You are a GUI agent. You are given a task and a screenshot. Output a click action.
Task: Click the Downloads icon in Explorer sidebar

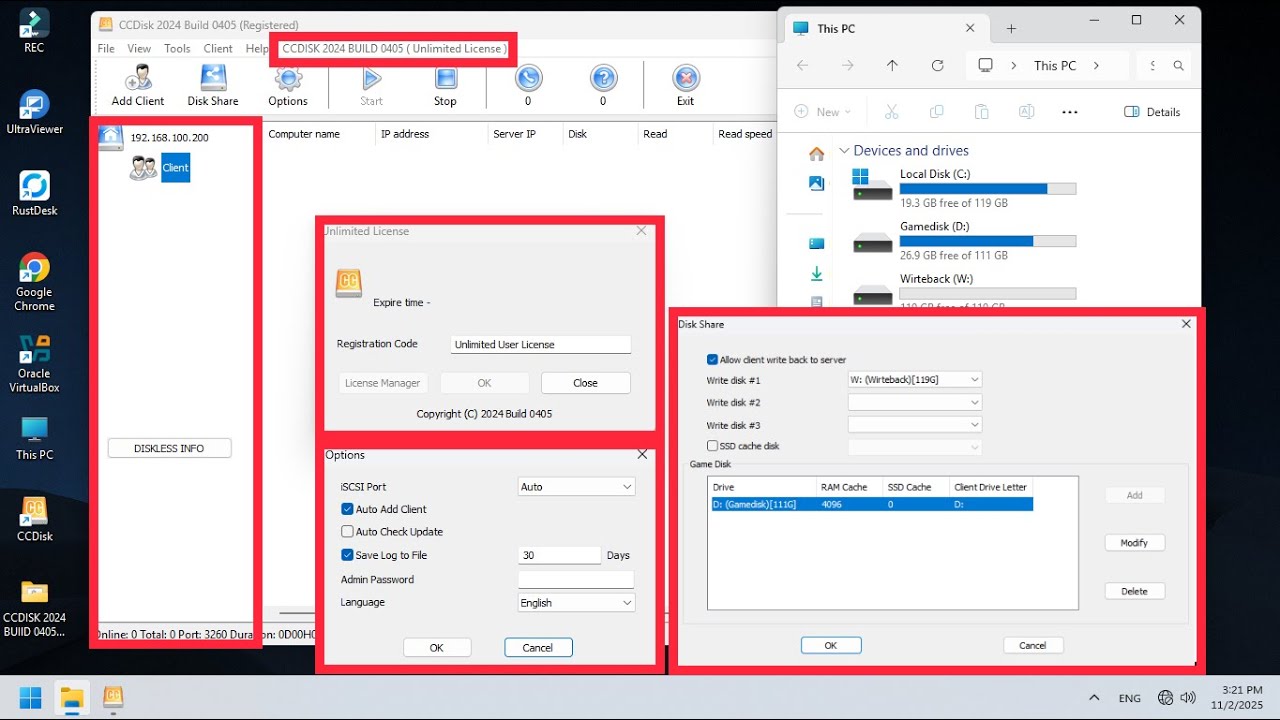[x=816, y=273]
